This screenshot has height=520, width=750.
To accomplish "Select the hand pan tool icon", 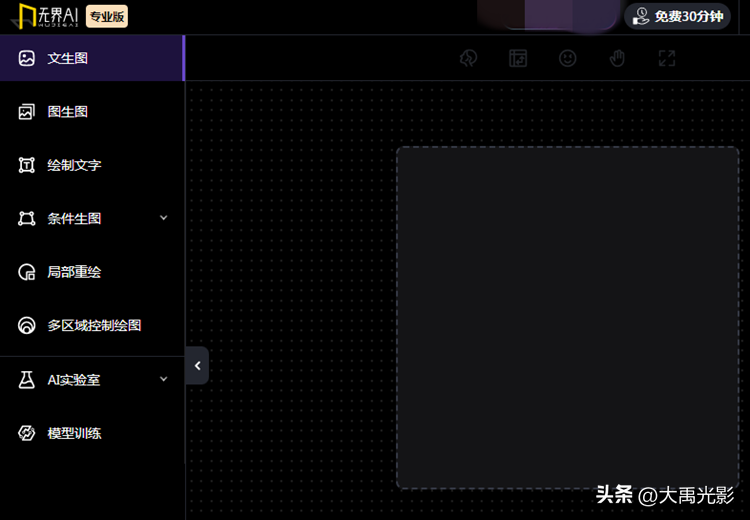I will (617, 58).
